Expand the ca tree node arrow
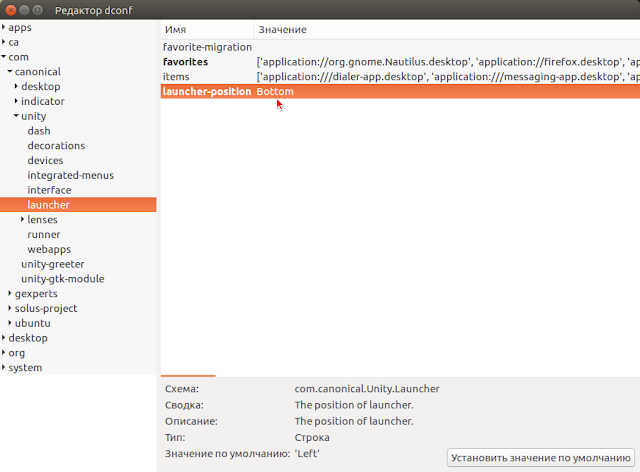The height and width of the screenshot is (472, 640). click(x=4, y=42)
